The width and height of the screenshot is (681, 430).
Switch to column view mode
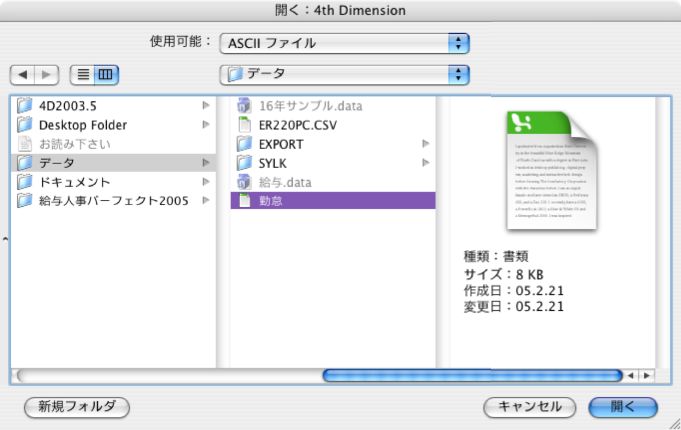click(x=105, y=74)
